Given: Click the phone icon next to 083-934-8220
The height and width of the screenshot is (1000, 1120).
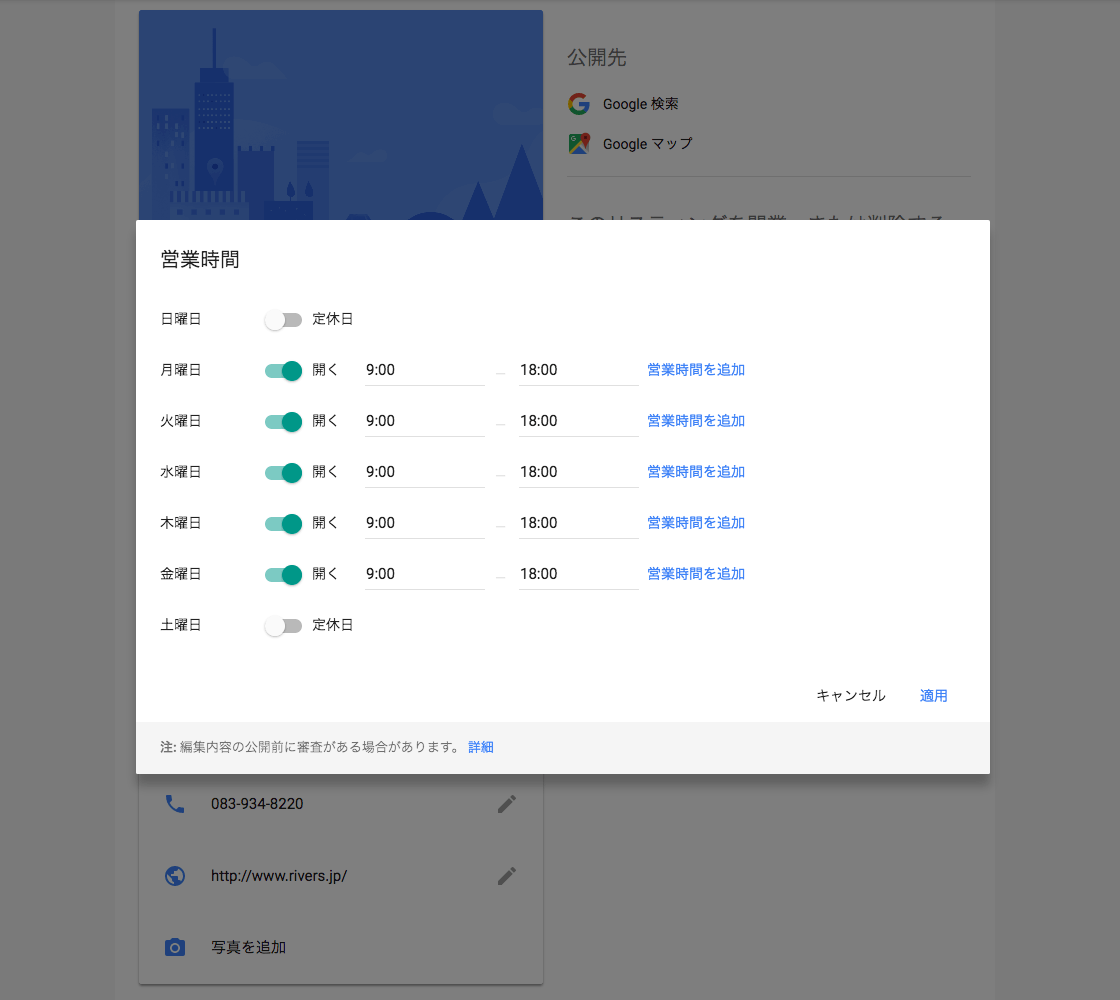Looking at the screenshot, I should pos(175,804).
